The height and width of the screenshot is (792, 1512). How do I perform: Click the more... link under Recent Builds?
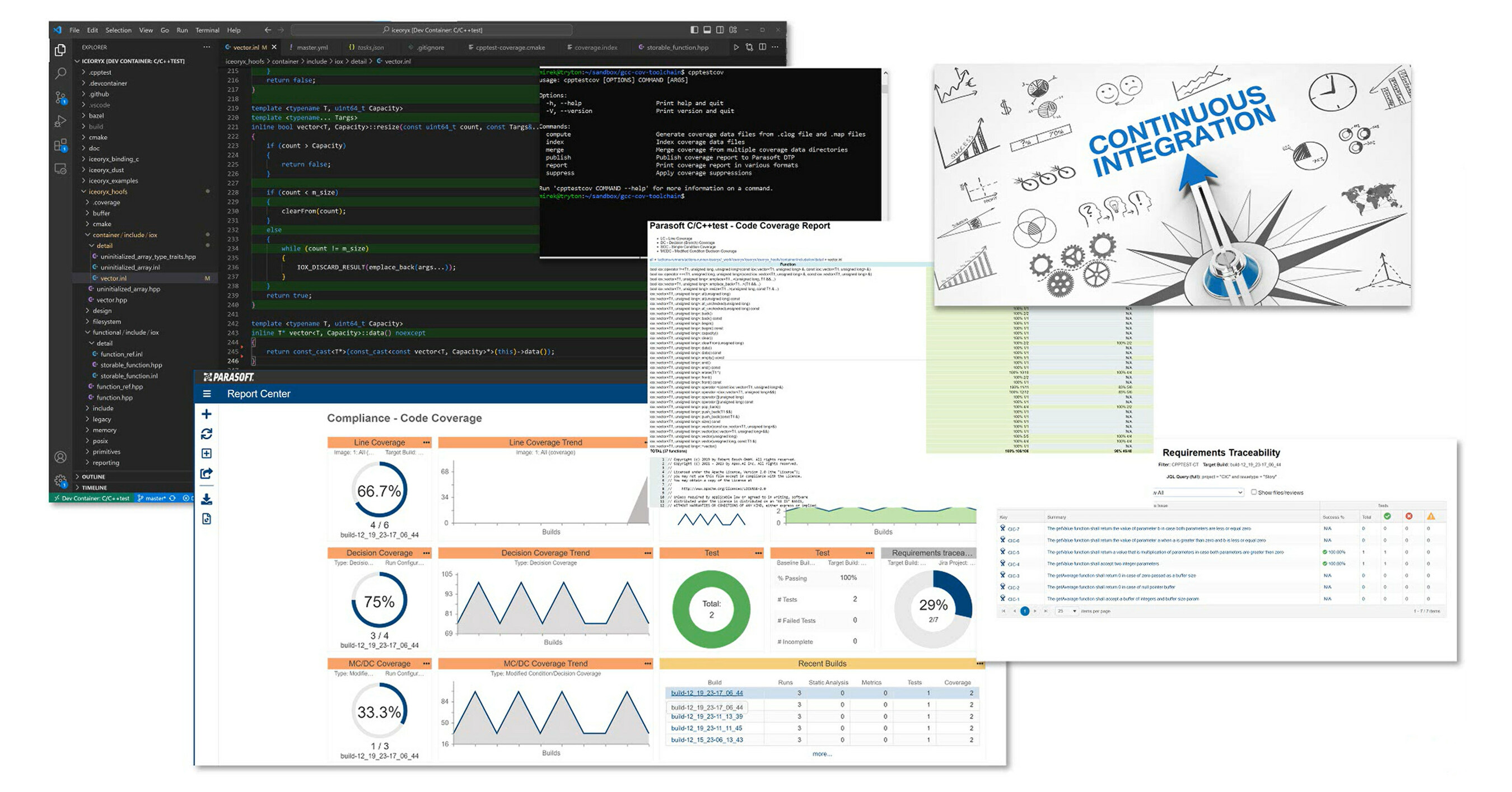coord(822,754)
